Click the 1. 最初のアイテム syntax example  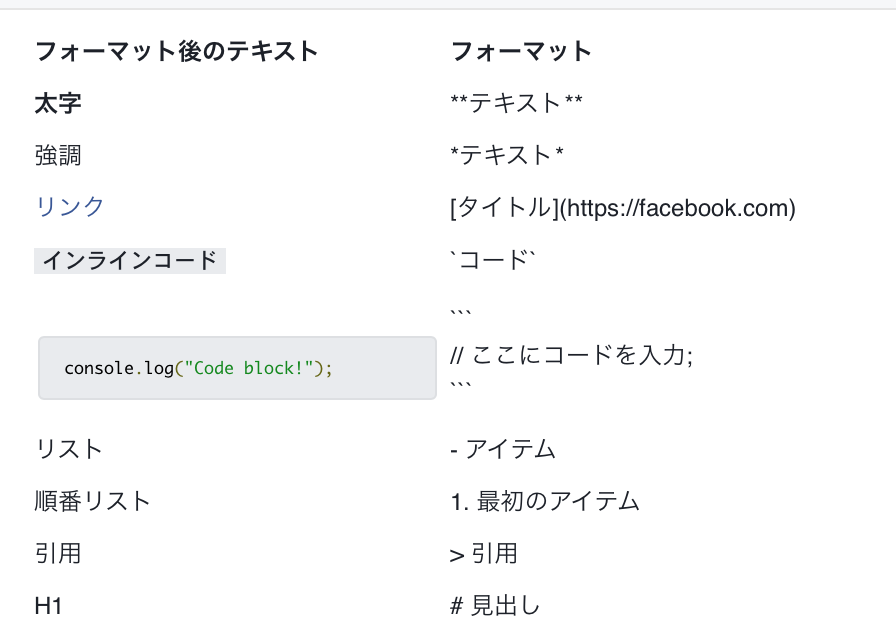coord(545,501)
